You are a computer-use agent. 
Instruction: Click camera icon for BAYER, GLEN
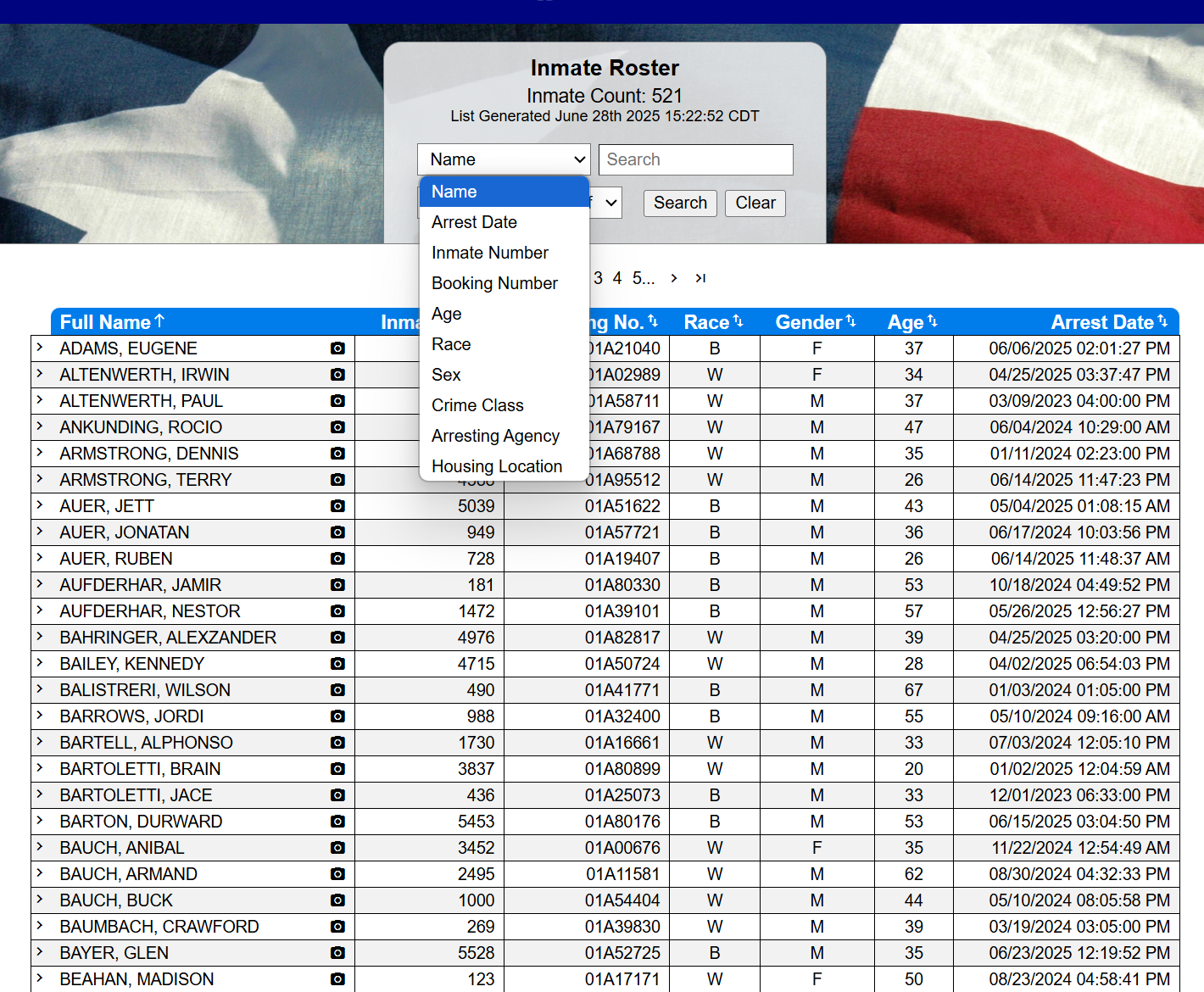(x=337, y=953)
